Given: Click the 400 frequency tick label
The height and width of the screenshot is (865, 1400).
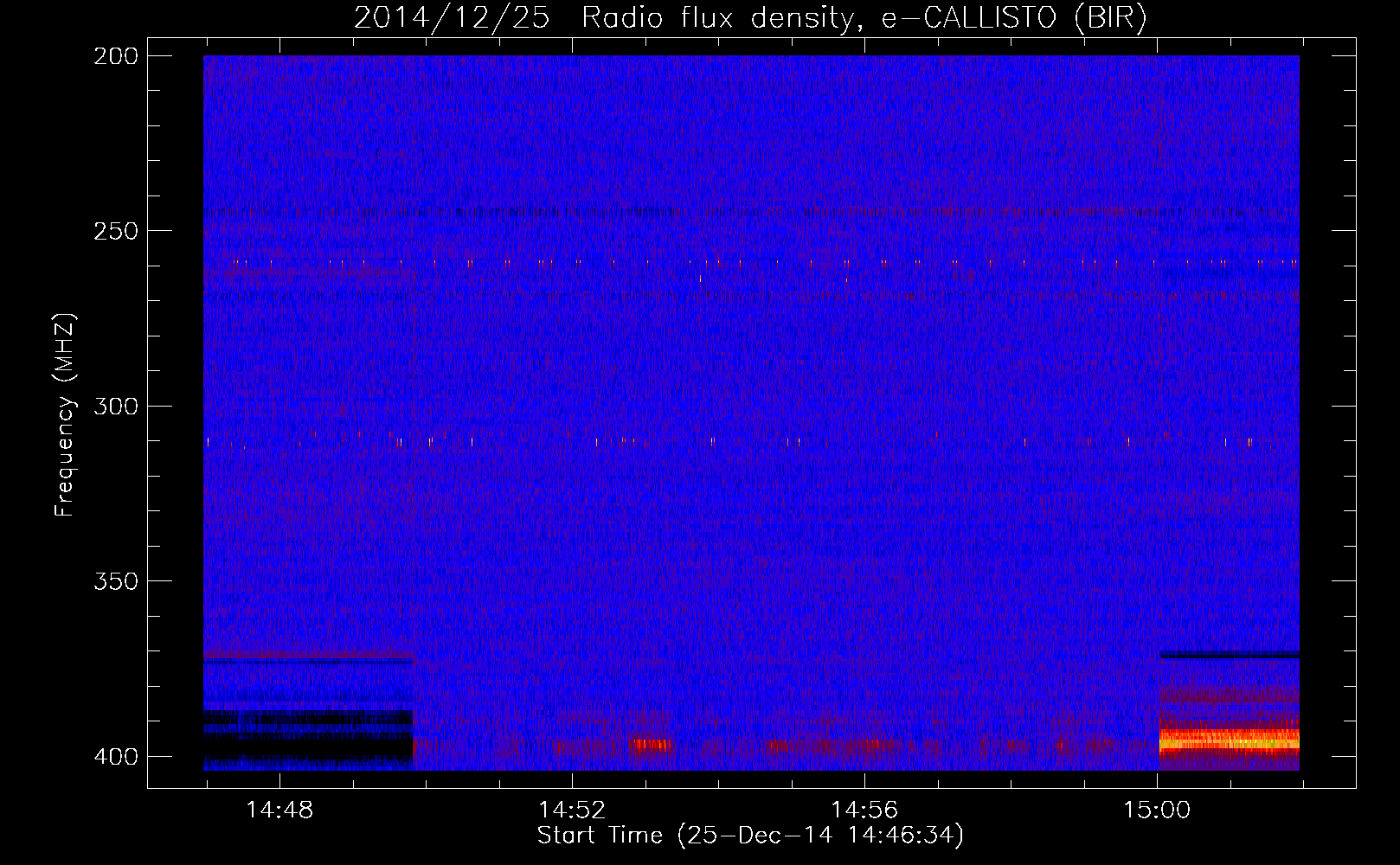Looking at the screenshot, I should click(116, 757).
